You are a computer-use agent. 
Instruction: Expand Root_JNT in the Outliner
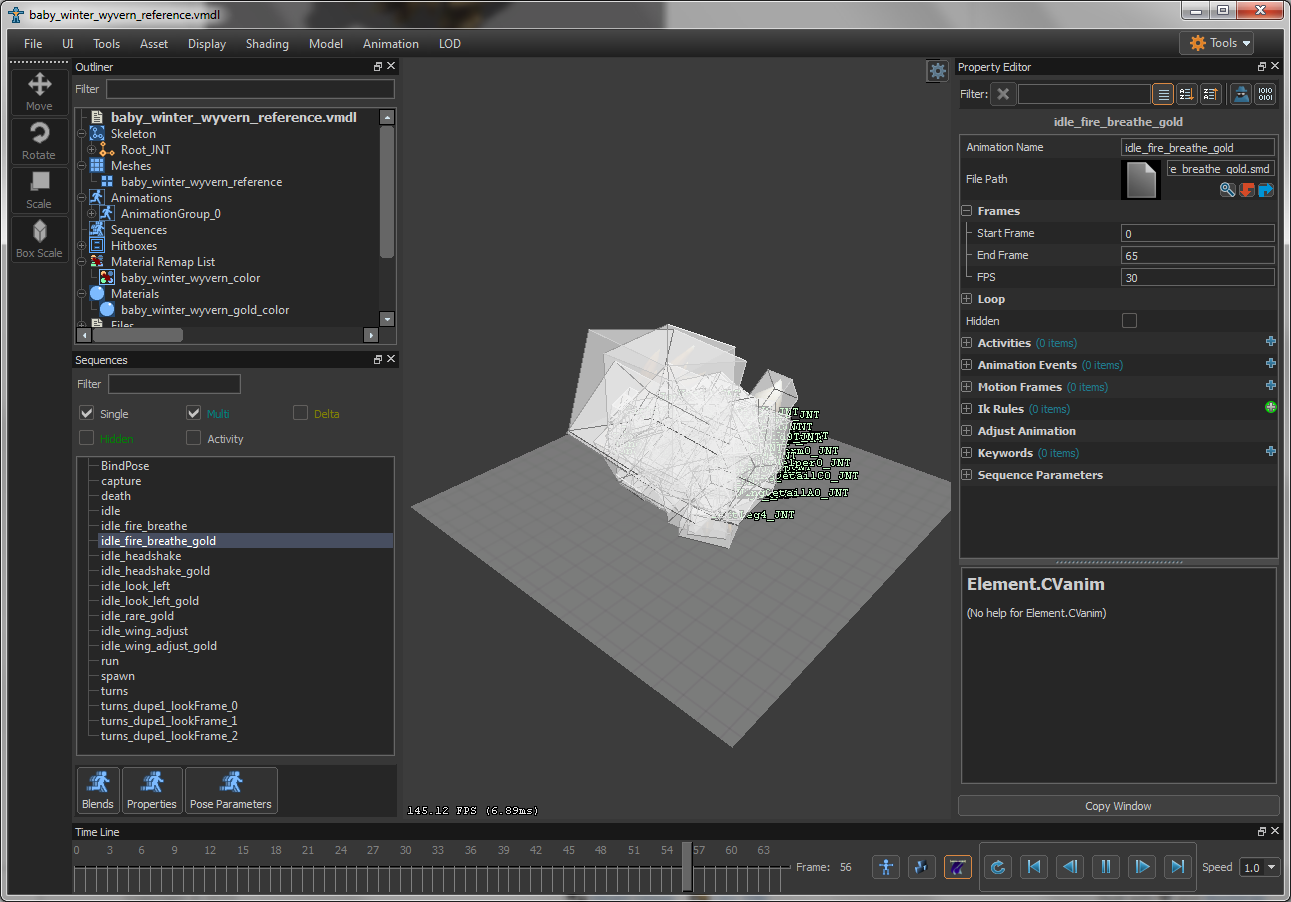pos(91,150)
